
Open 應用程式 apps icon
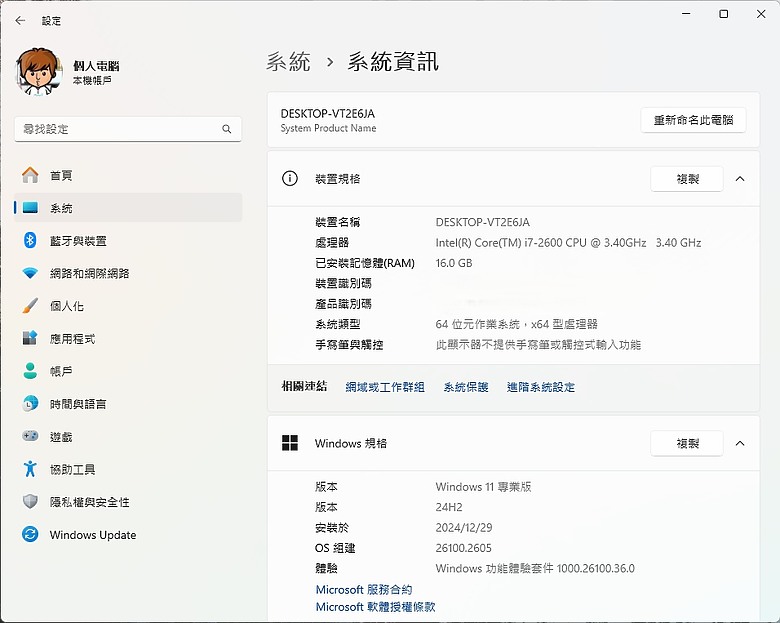pyautogui.click(x=30, y=338)
